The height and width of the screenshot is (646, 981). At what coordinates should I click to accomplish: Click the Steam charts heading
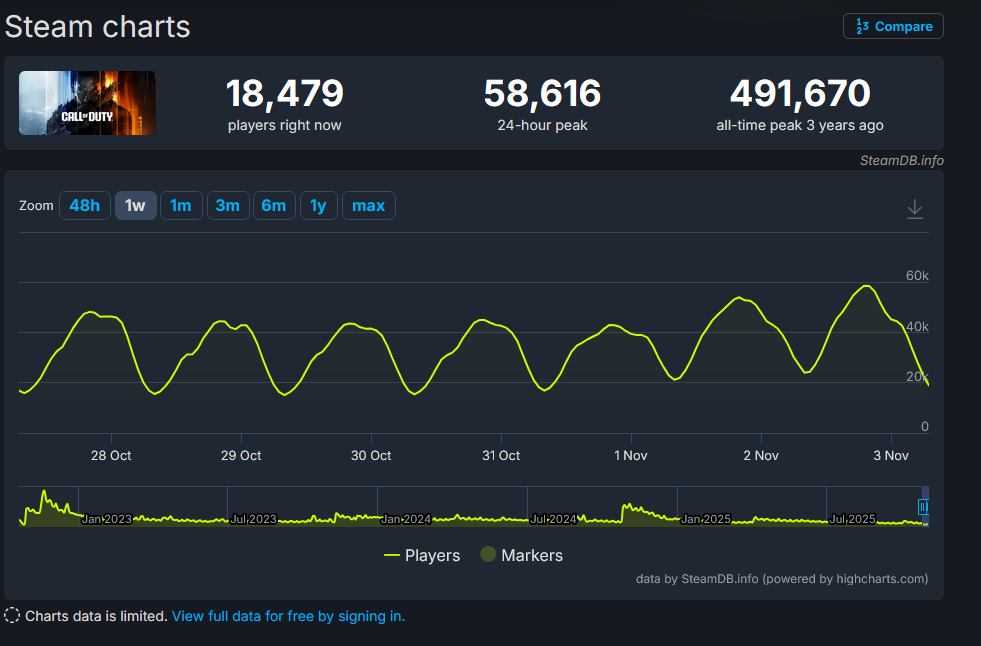[98, 27]
